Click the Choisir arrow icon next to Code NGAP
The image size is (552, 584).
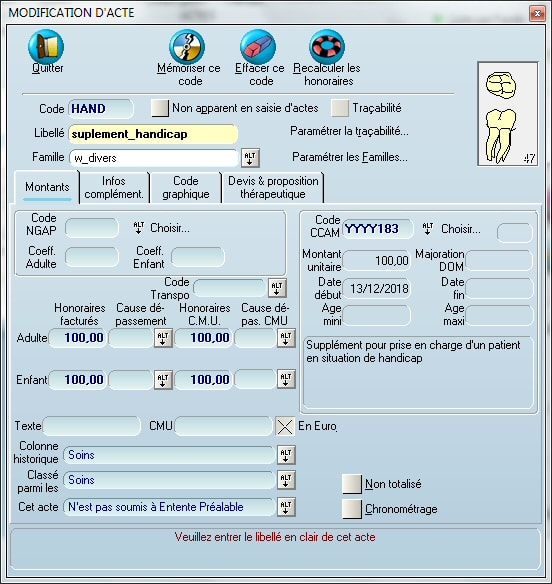[x=139, y=228]
